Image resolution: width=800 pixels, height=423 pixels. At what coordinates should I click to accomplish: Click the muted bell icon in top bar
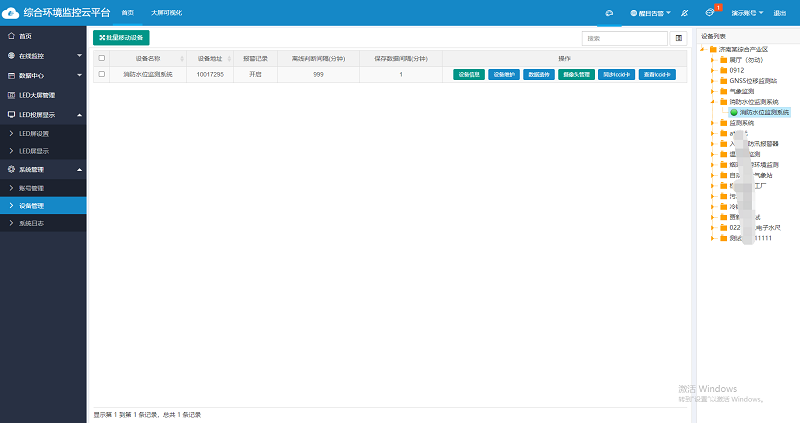tap(685, 13)
